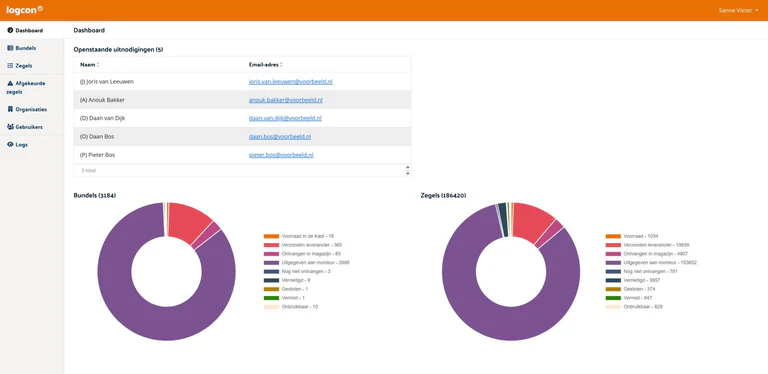Viewport: 768px width, 374px height.
Task: Toggle Zegels Uitgegeven aan monteur - 153852 legend
Action: [651, 262]
